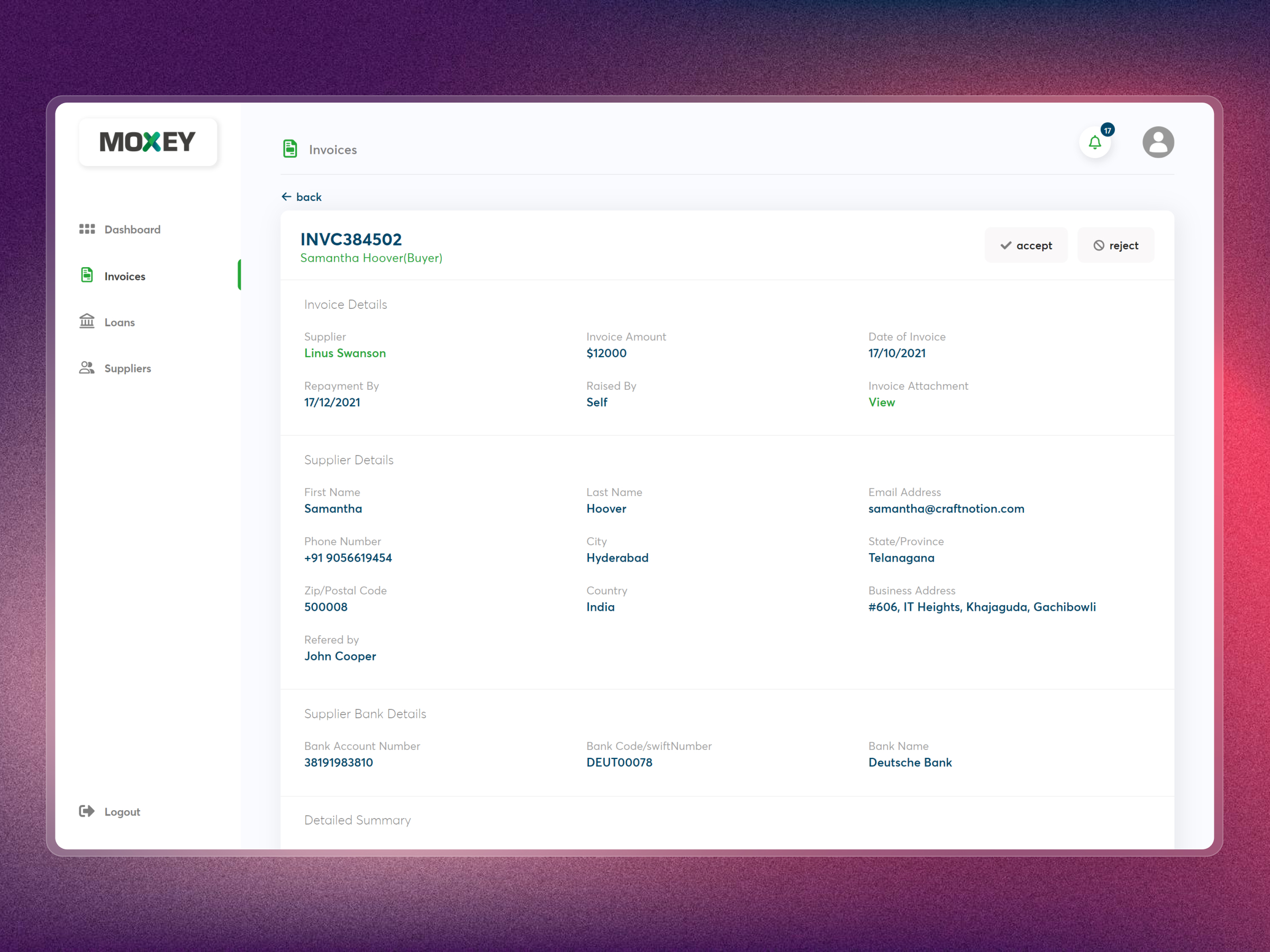Select the invoice title INVC384502

(x=351, y=239)
